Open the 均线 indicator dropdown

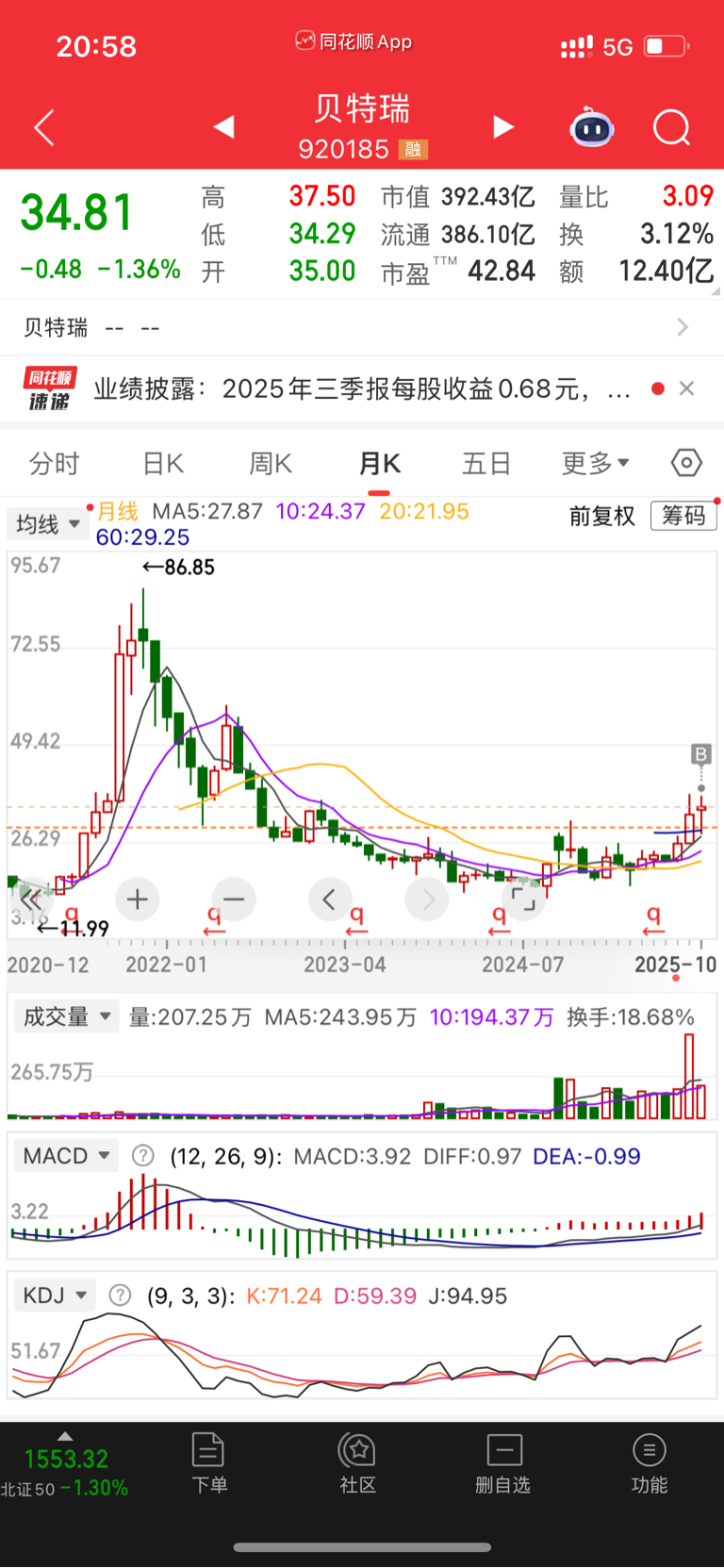[x=47, y=524]
